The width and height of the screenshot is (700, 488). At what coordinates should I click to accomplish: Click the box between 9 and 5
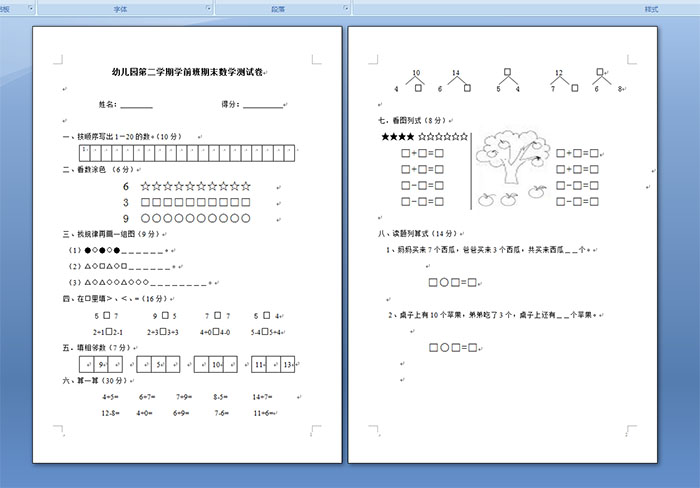165,315
